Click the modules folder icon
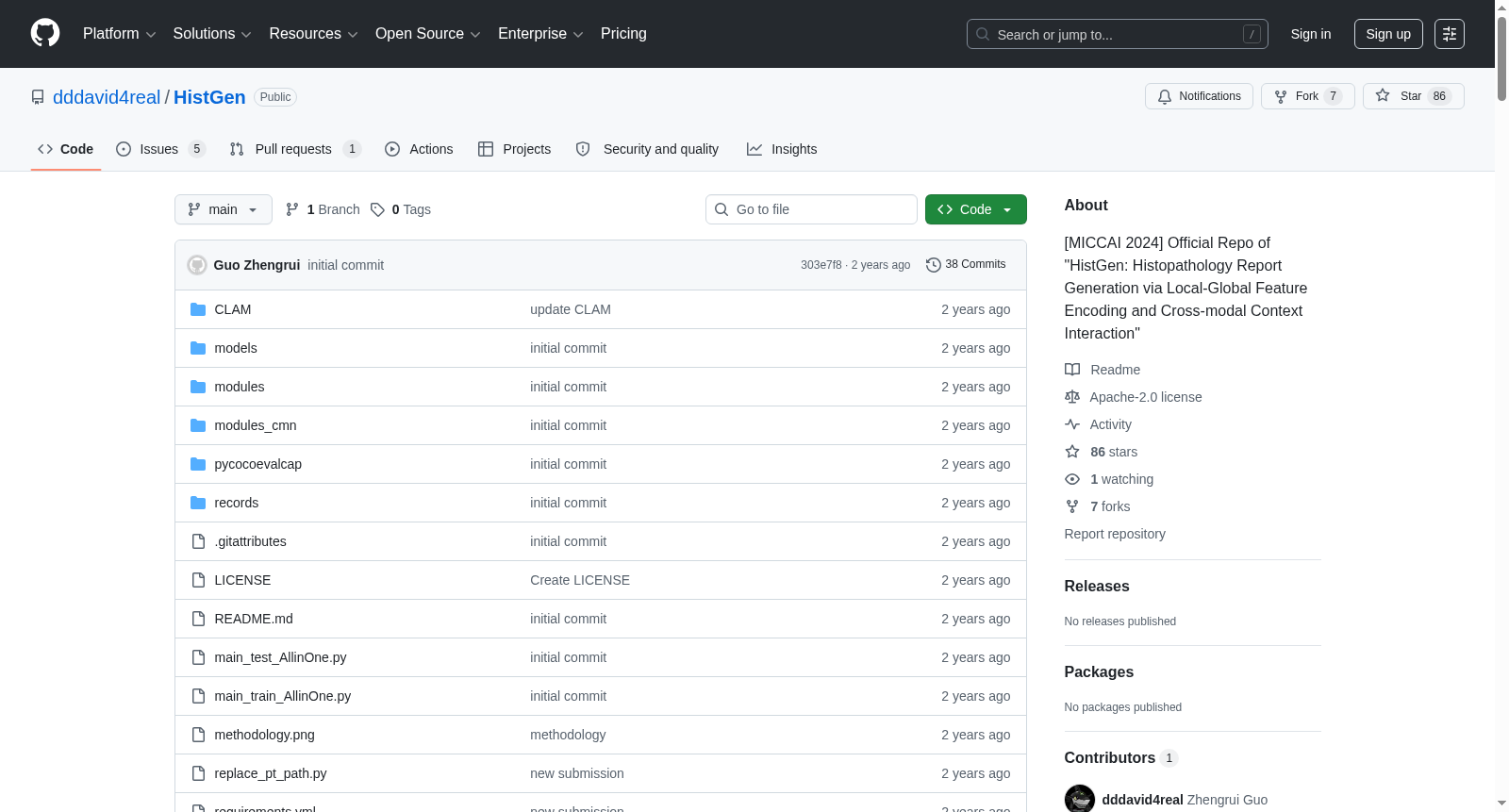1509x812 pixels. tap(198, 387)
